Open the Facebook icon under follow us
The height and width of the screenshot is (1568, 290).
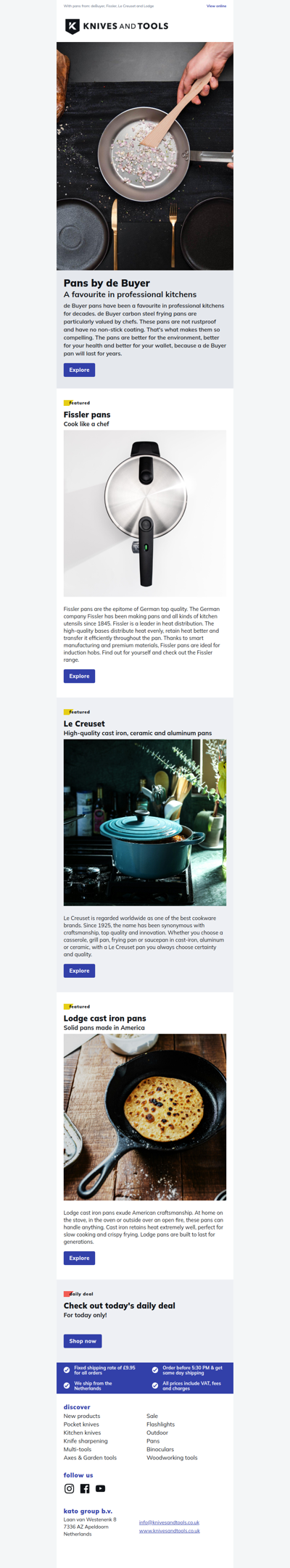[x=85, y=1488]
